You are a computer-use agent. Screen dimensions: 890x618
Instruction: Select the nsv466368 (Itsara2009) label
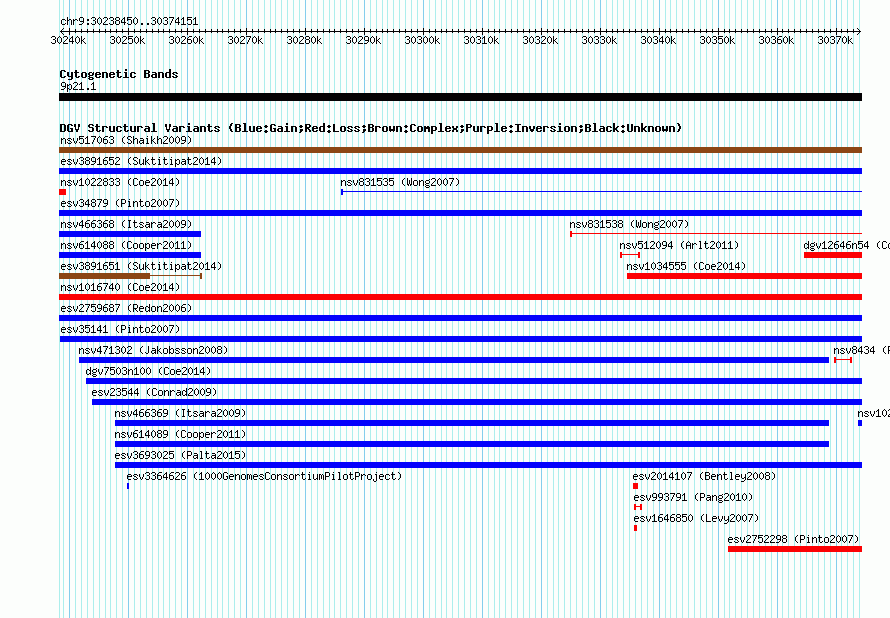(126, 224)
